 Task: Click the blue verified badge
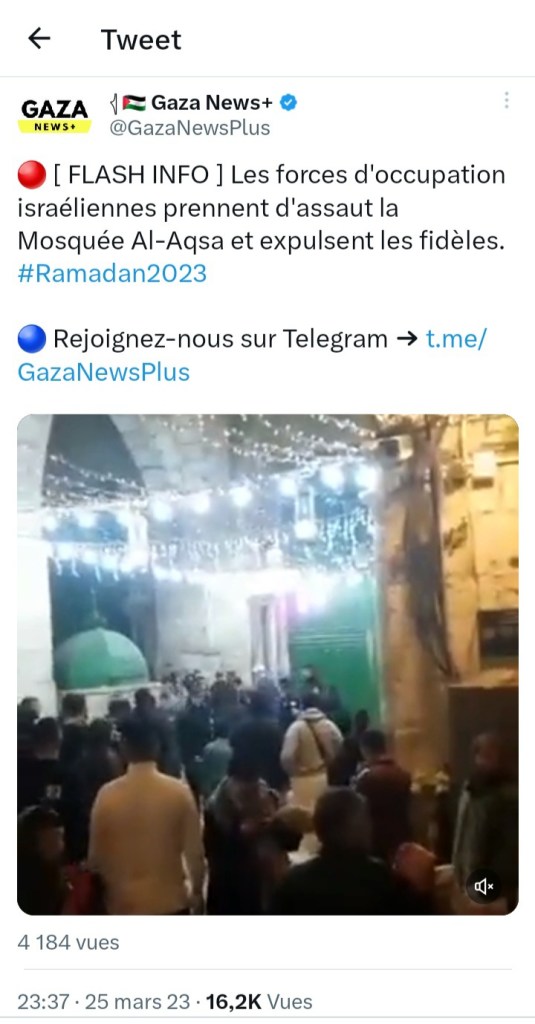coord(288,102)
